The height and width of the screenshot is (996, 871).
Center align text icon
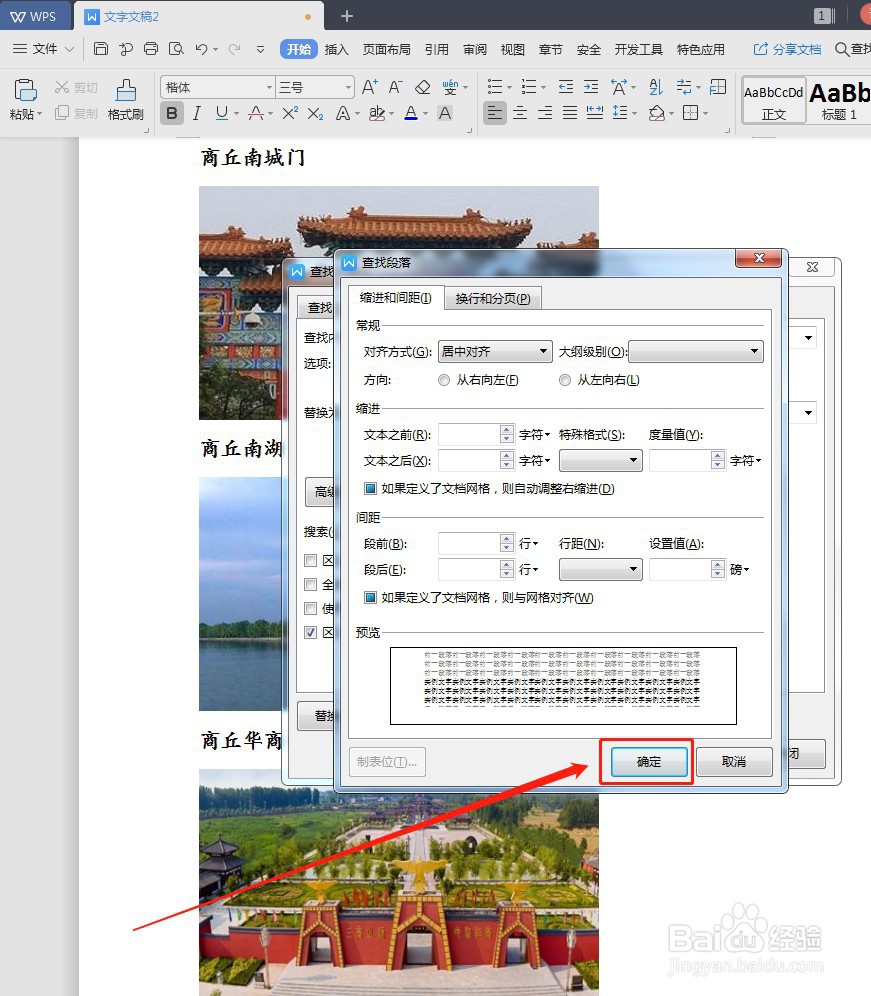[x=520, y=113]
